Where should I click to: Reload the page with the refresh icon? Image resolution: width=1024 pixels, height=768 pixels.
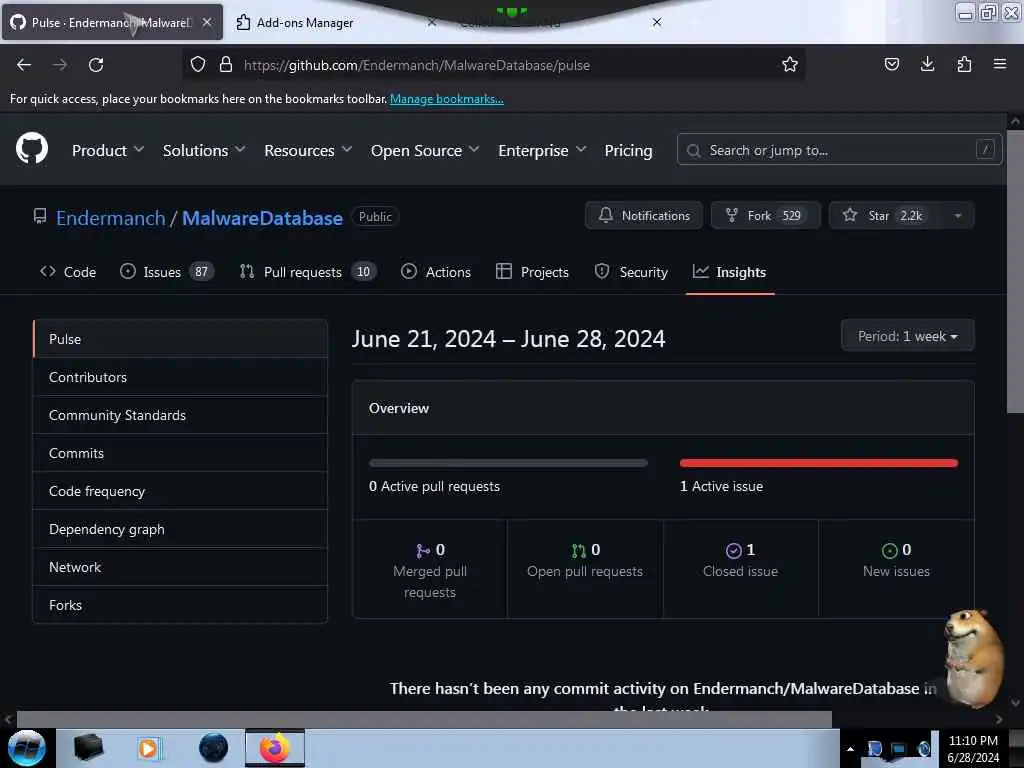(x=96, y=65)
